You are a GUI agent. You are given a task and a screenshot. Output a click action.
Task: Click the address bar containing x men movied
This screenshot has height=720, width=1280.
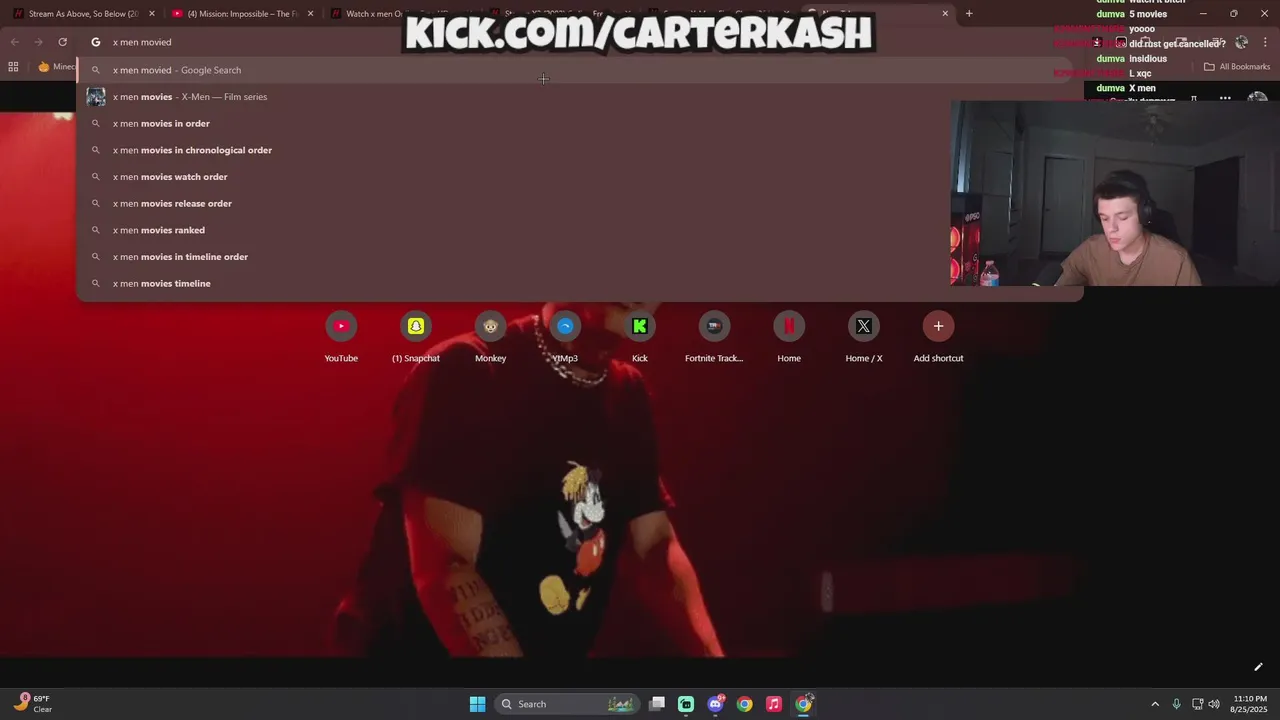click(x=575, y=42)
